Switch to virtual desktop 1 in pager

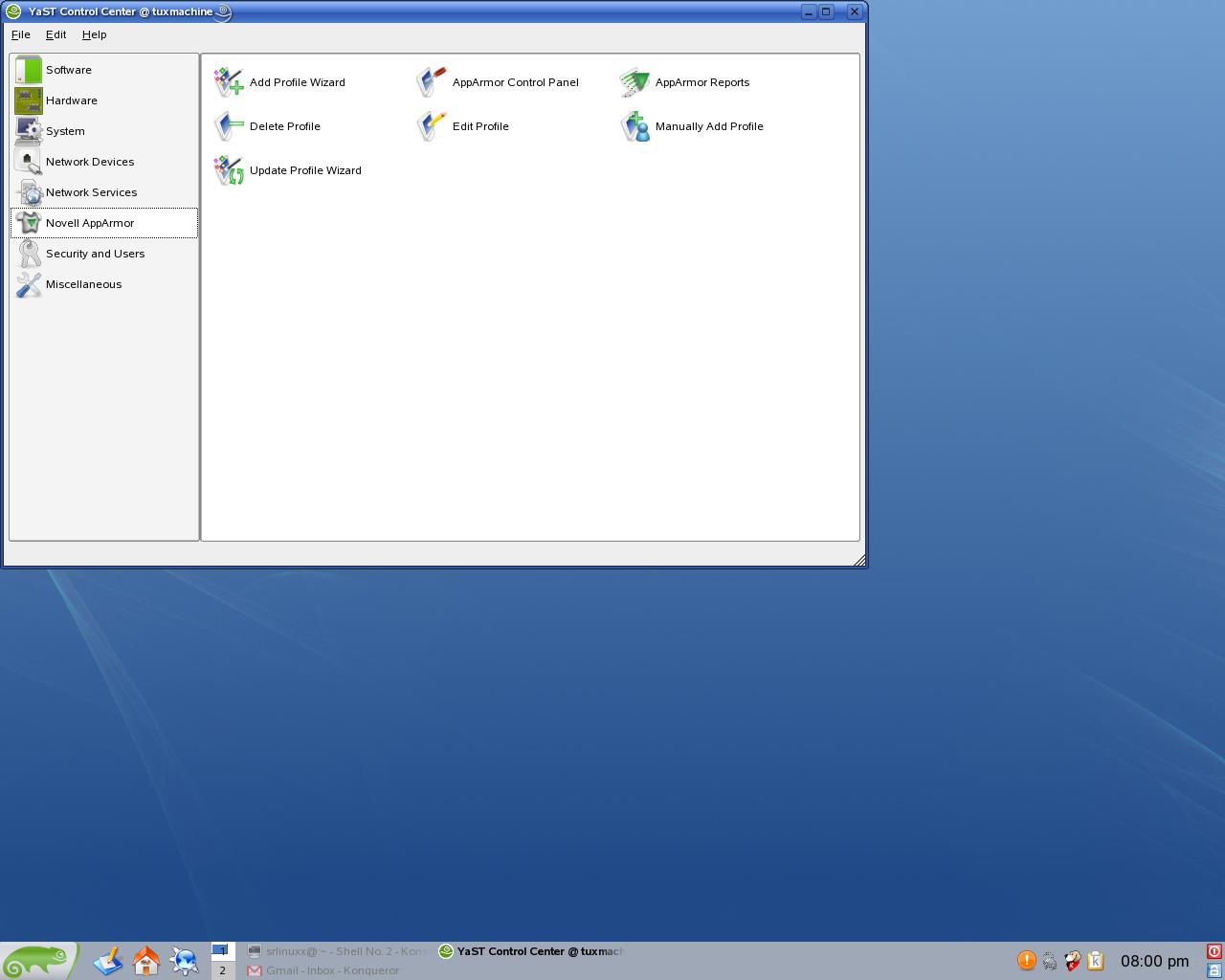coord(223,951)
